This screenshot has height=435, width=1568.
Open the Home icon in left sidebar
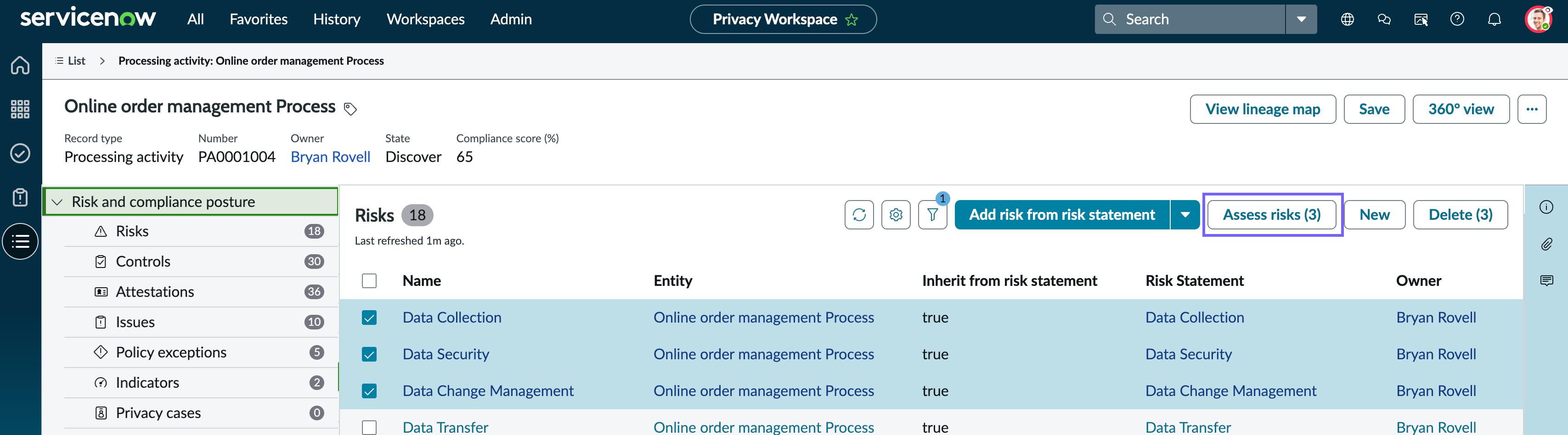[20, 65]
